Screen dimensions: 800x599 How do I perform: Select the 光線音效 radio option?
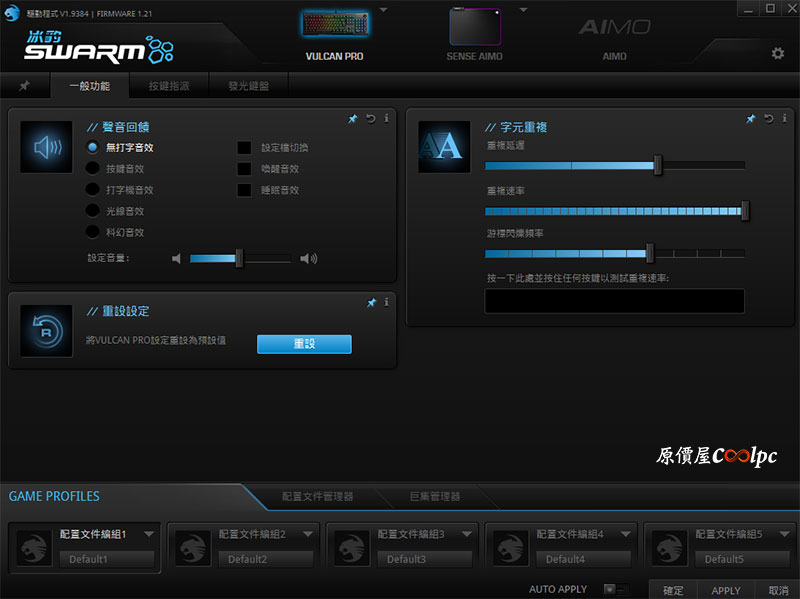[x=92, y=211]
